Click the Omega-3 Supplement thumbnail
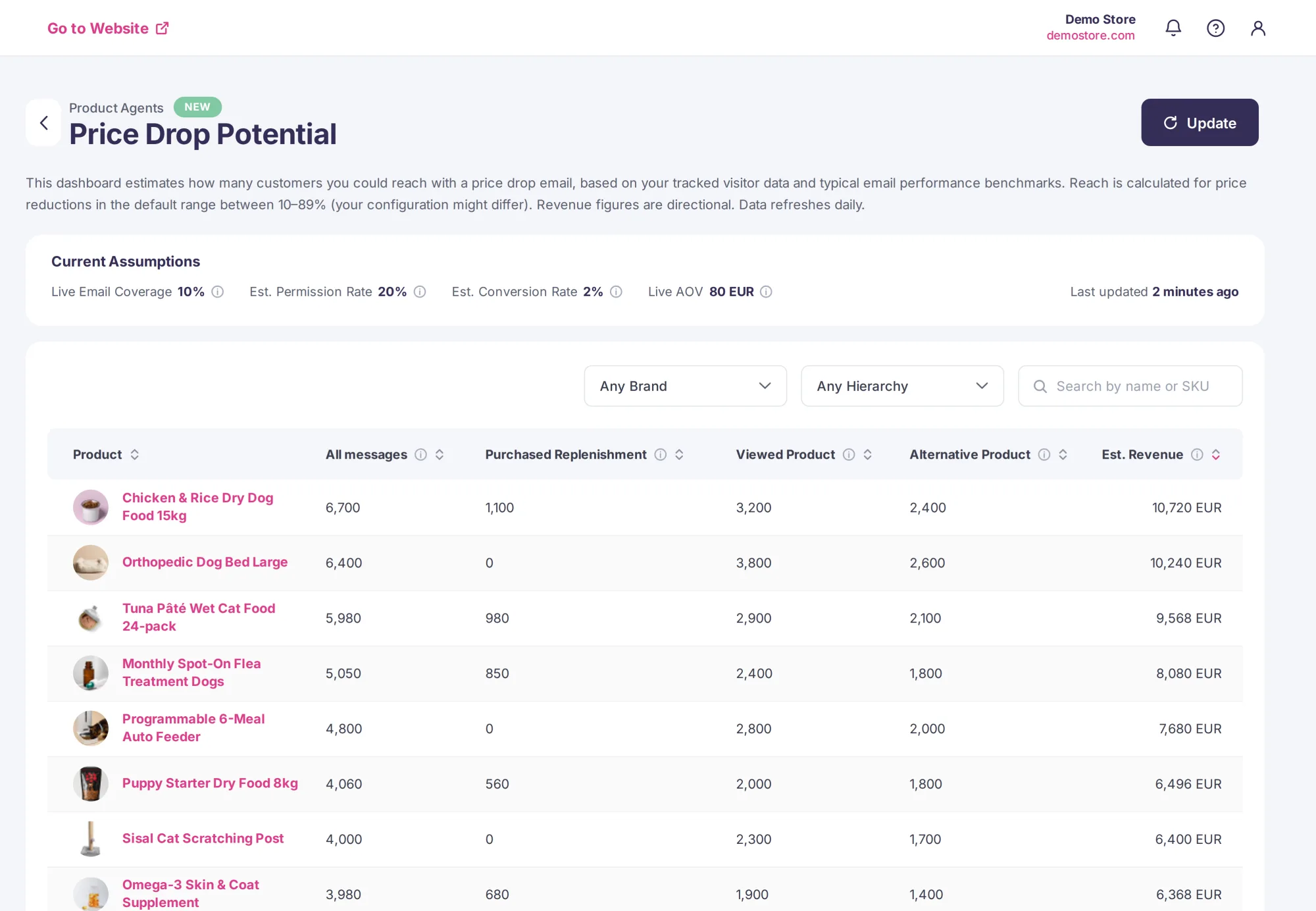 click(x=91, y=894)
